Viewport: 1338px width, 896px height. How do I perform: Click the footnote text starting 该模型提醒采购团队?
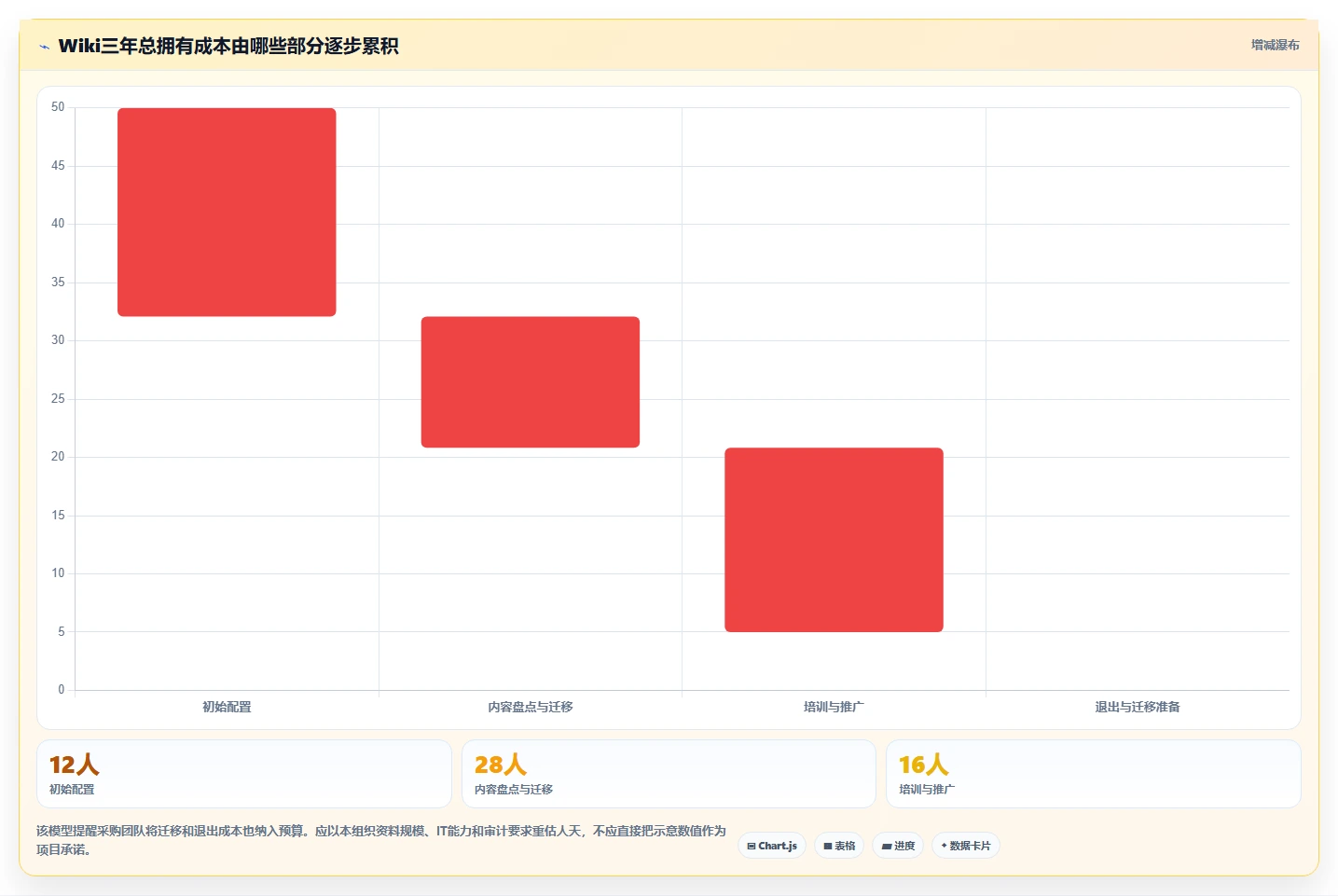[x=381, y=840]
